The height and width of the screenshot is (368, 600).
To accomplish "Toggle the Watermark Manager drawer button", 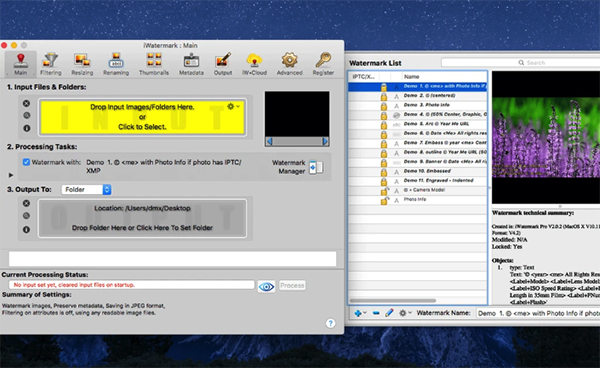I will click(316, 167).
